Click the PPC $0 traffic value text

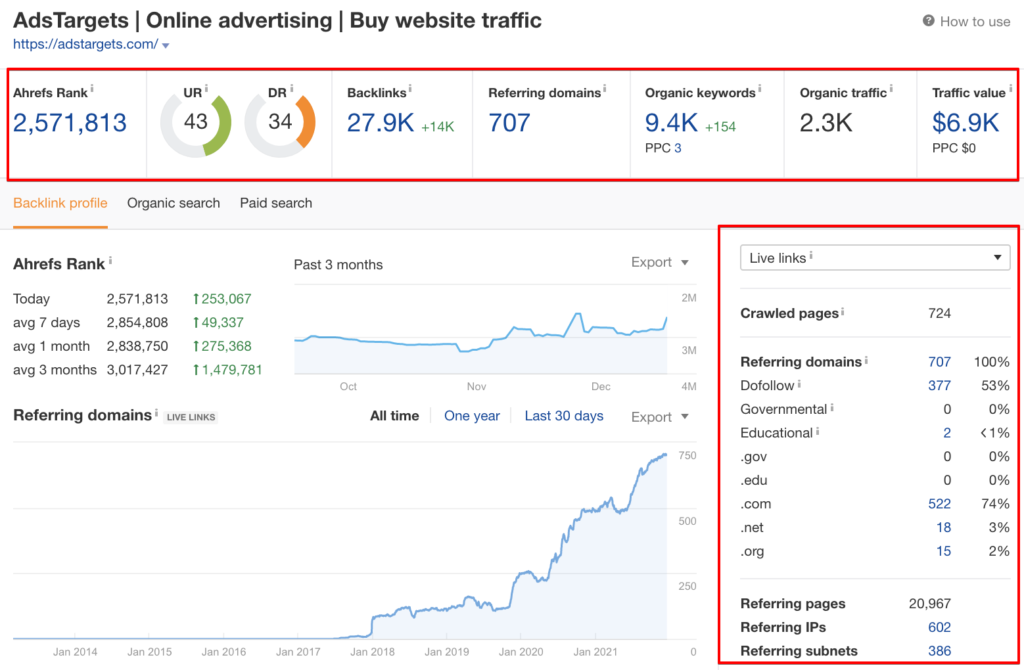tap(953, 148)
